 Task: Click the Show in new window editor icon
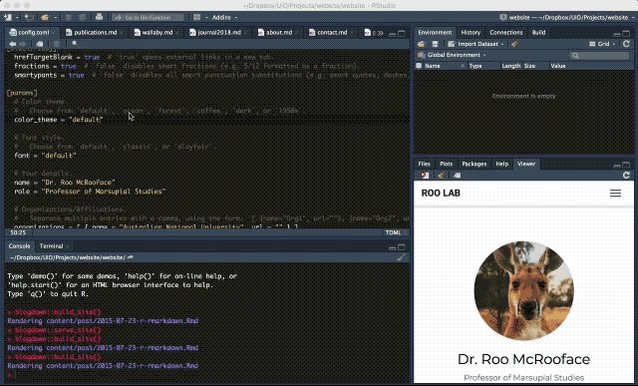[x=39, y=44]
